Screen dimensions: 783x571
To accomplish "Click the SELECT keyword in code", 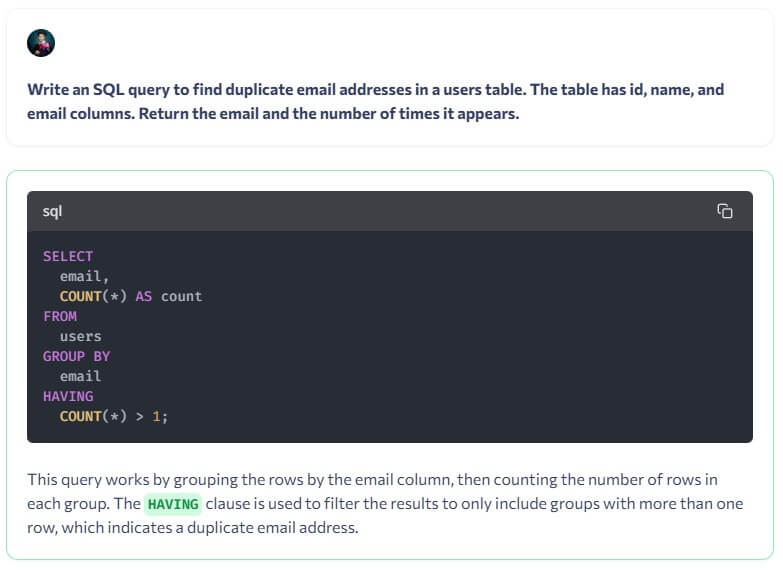I will [x=68, y=256].
